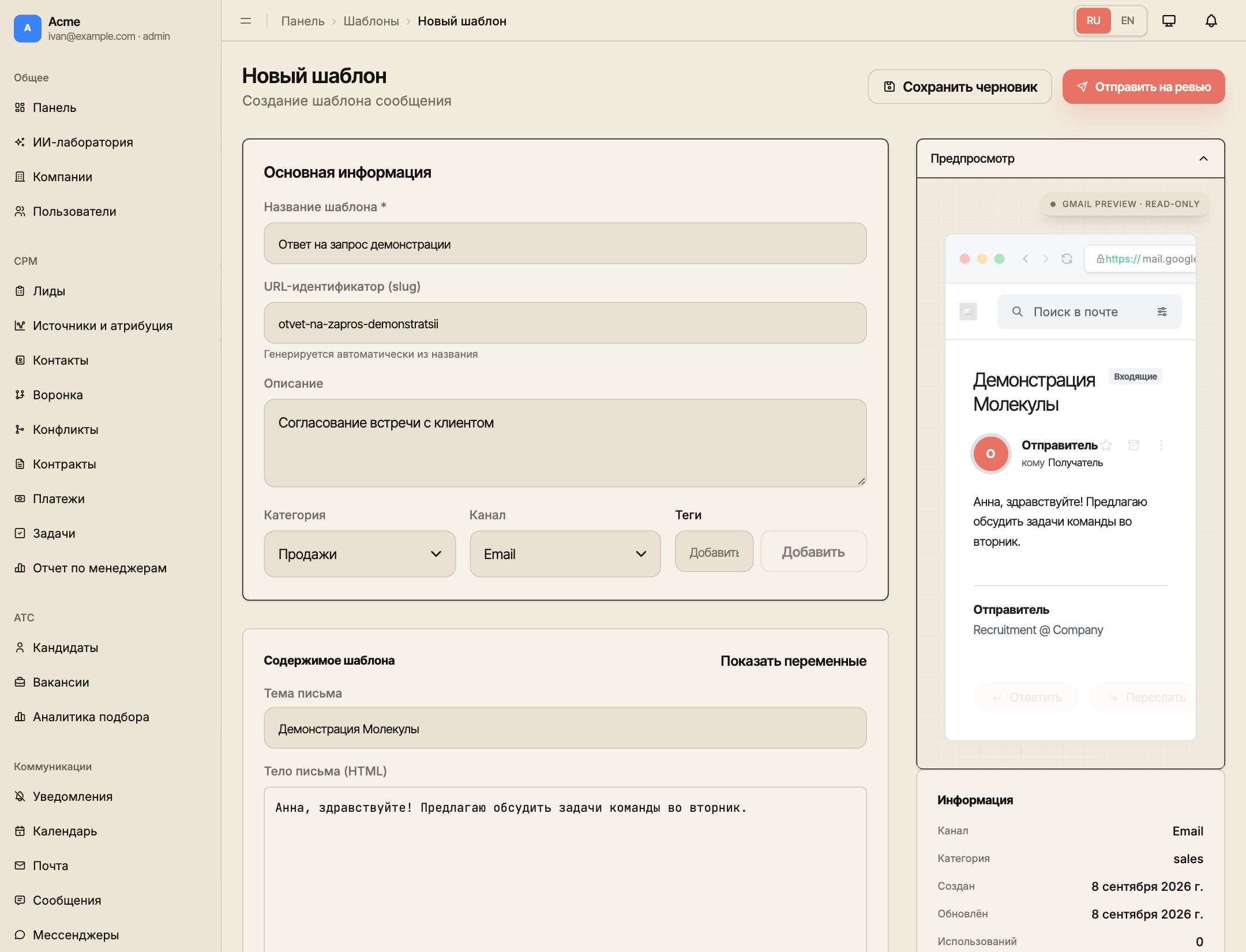Screen dimensions: 1246x952
Task: Switch language to EN
Action: (1127, 21)
